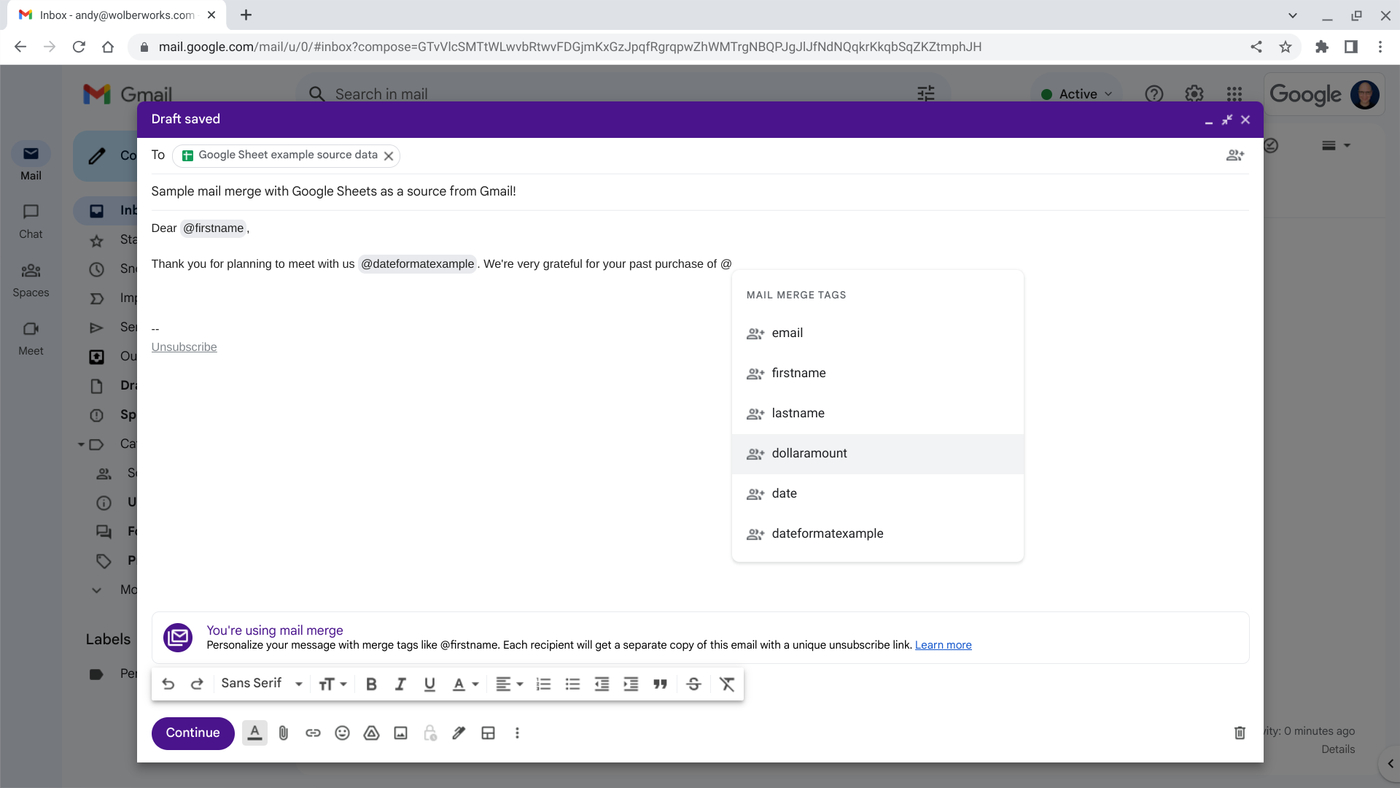Insert an emoji into the message
Screen dimensions: 1400x788
point(342,732)
